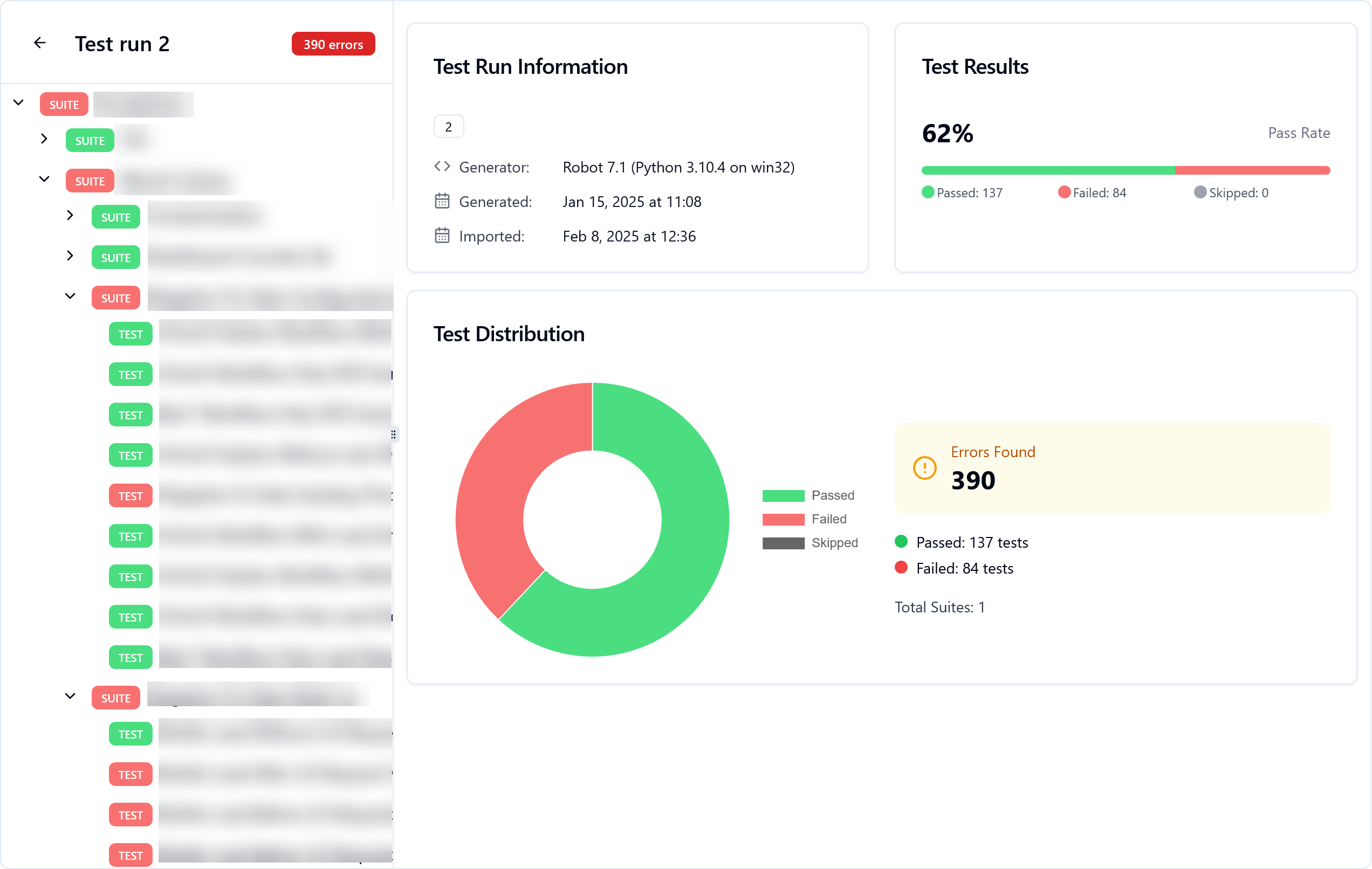
Task: Click the calendar icon next to Imported
Action: coord(442,236)
